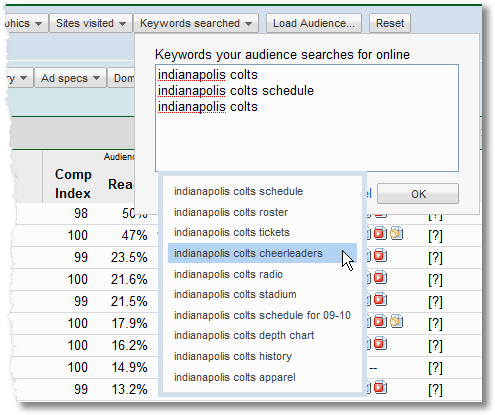Screen dimensions: 495x415
Task: Click the video ad icon in the 17.9% row
Action: (380, 322)
